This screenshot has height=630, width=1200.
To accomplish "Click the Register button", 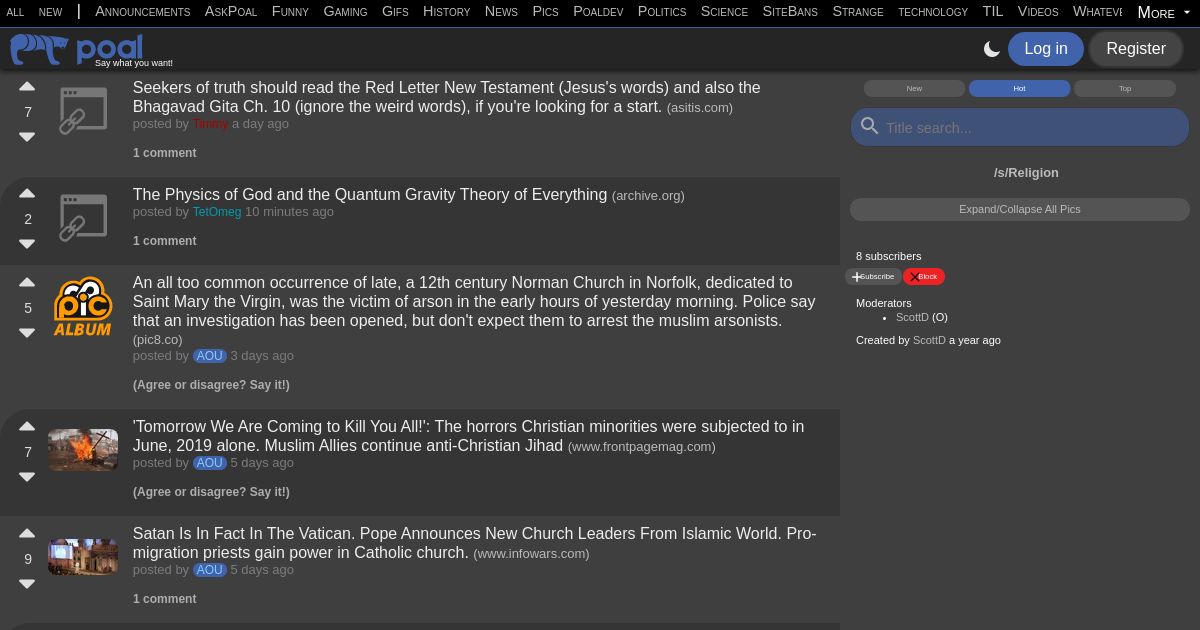I will click(1136, 49).
